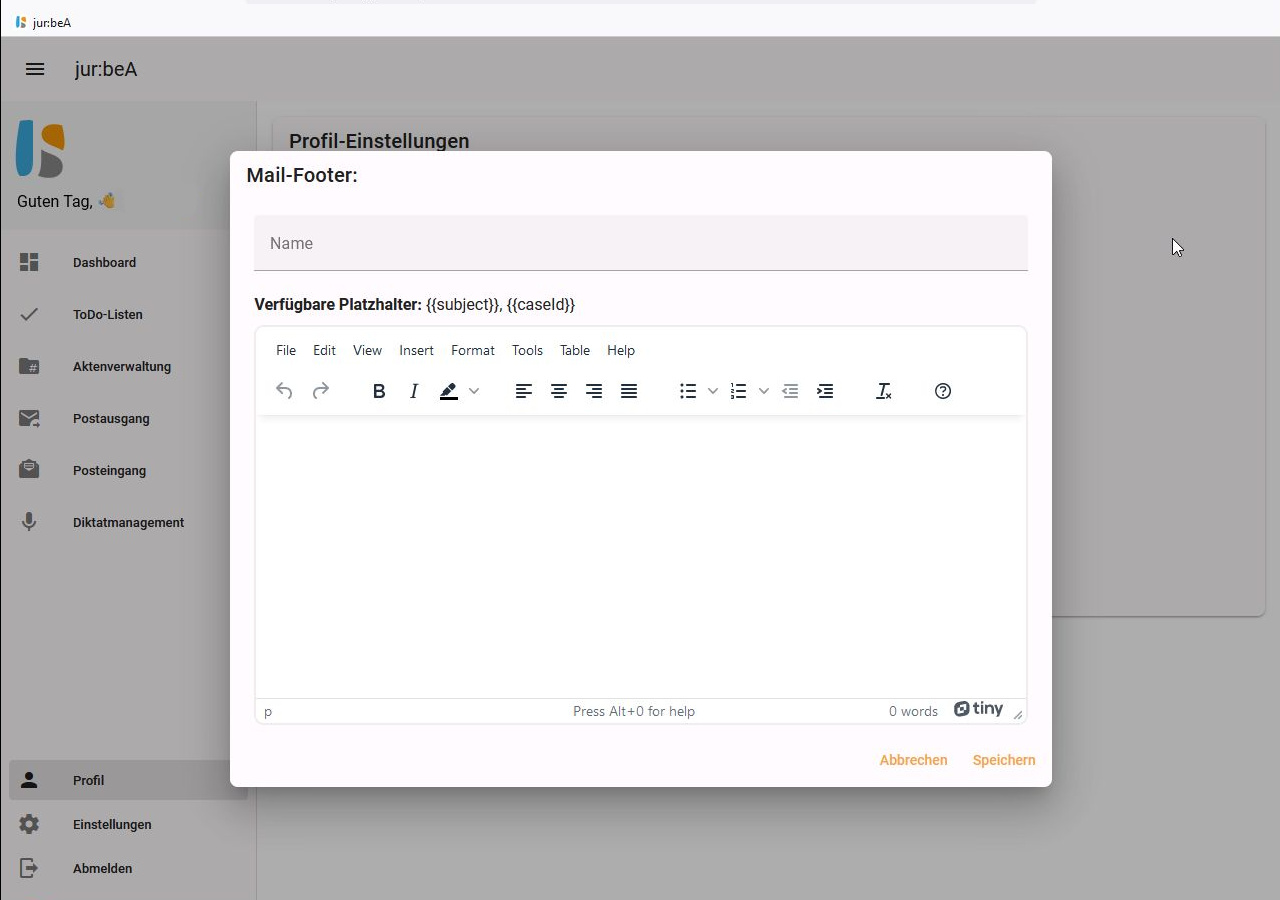Image resolution: width=1280 pixels, height=900 pixels.
Task: Toggle bold formatting
Action: pos(379,391)
